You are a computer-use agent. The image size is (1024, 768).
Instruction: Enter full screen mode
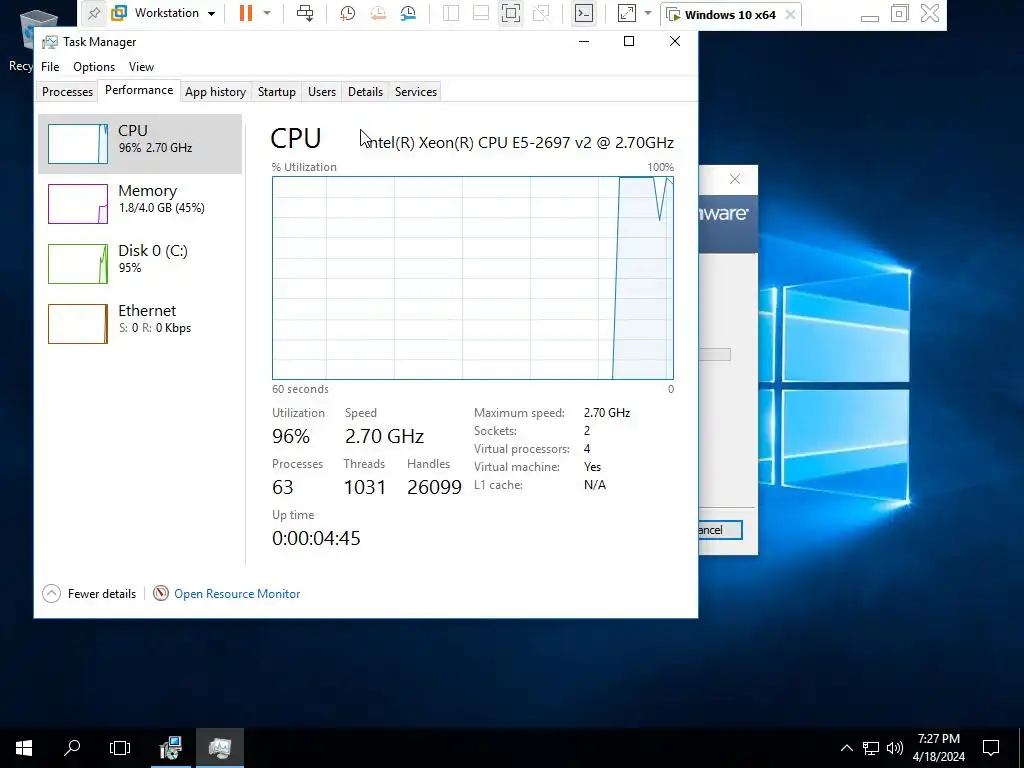click(511, 13)
